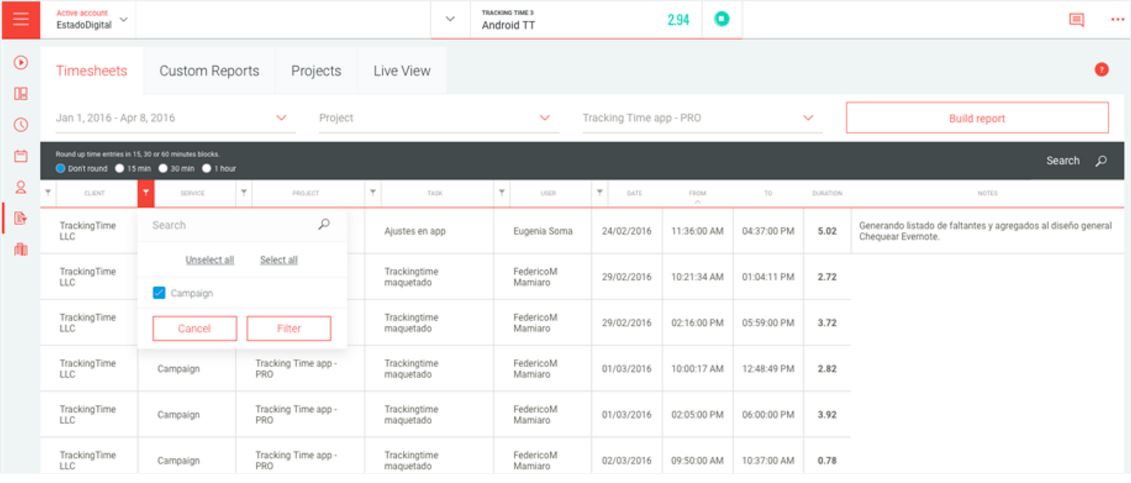Sort by the From column header
1131x483 pixels.
click(697, 193)
